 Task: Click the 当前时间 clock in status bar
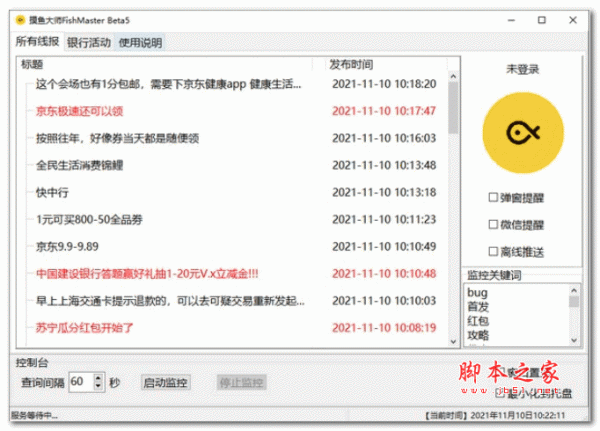click(495, 415)
